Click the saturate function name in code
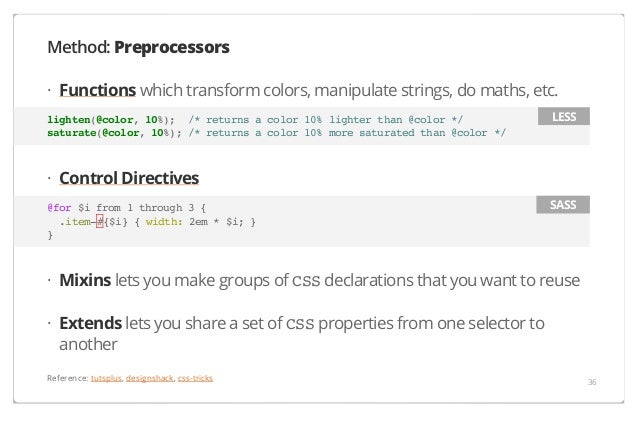Viewport: 638px width, 434px height. 72,133
